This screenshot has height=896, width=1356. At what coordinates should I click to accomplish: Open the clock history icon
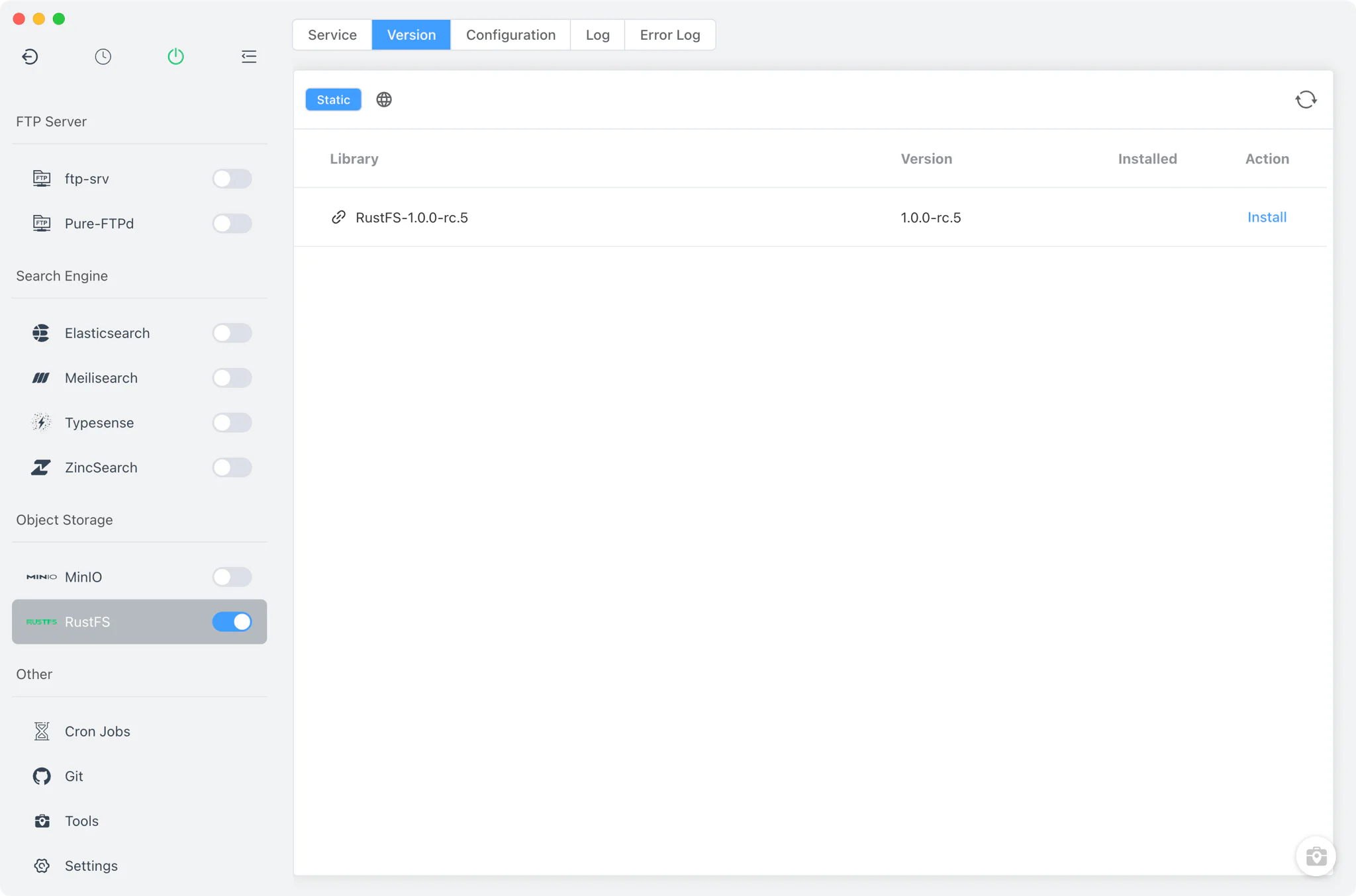click(103, 57)
